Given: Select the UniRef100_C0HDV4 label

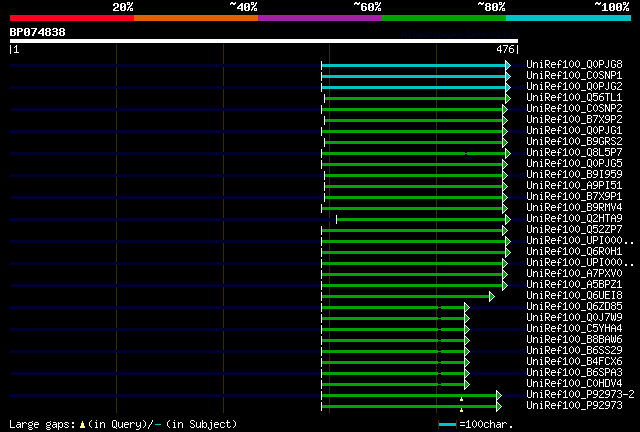Looking at the screenshot, I should click(574, 384).
